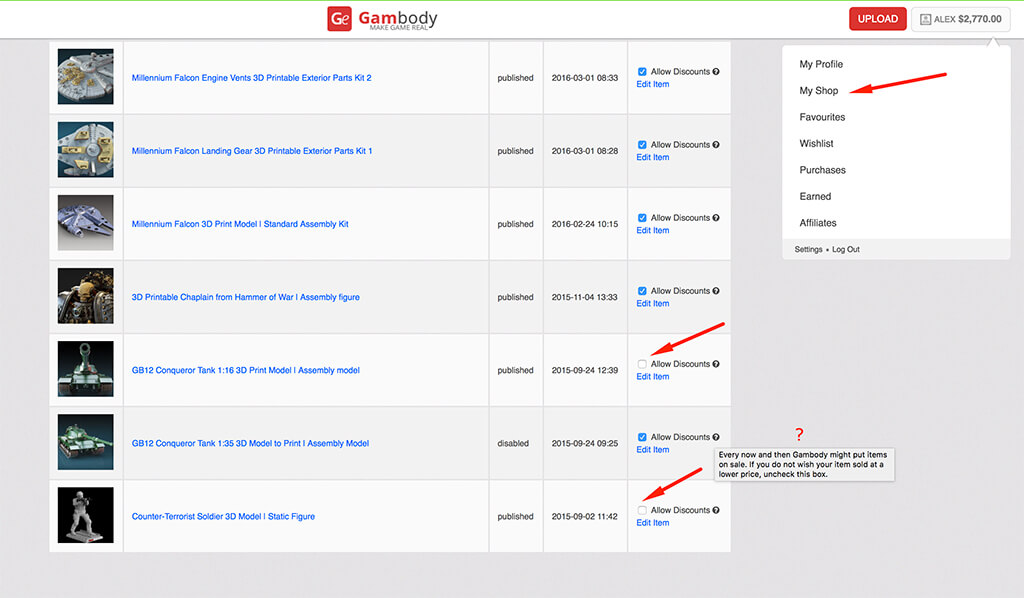Toggle the ALEX $2,770.00 account dropdown

[960, 19]
